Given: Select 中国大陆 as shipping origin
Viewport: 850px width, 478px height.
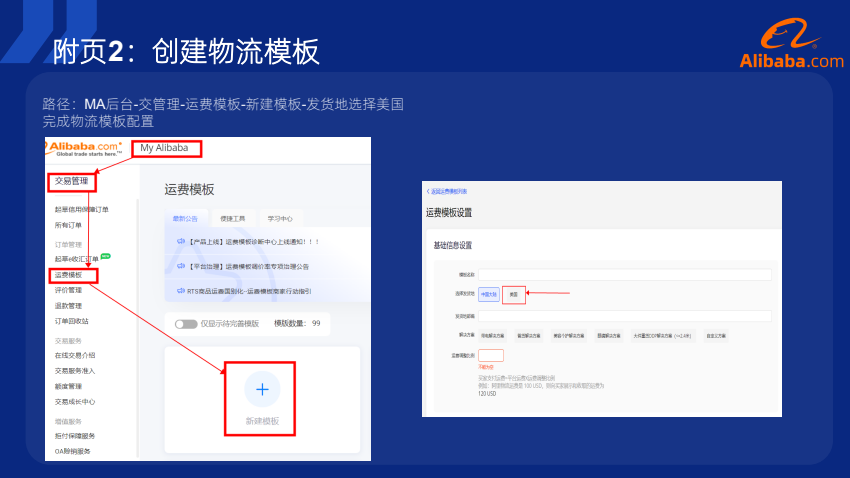Looking at the screenshot, I should (x=489, y=294).
